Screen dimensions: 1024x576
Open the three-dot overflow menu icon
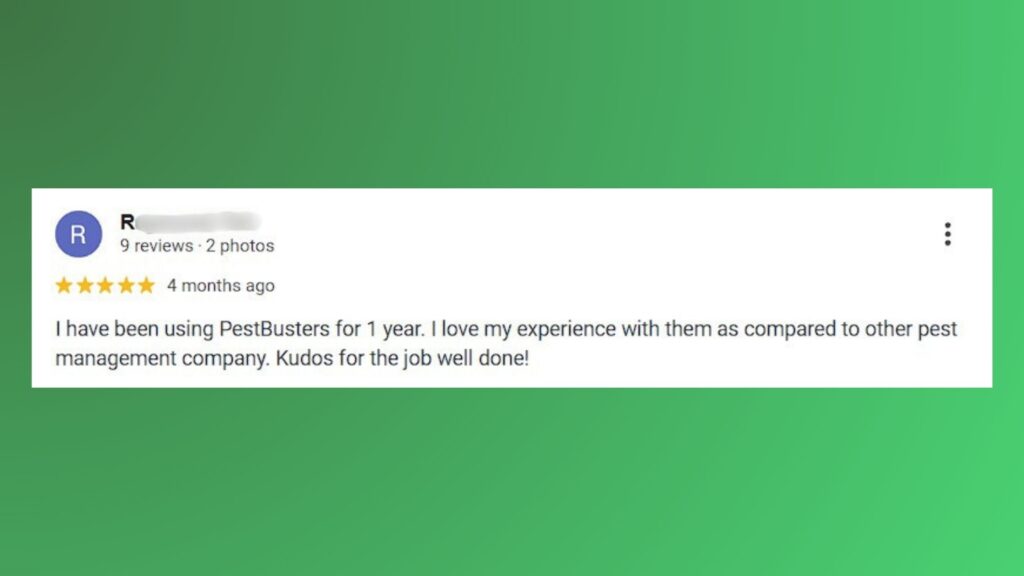point(947,232)
